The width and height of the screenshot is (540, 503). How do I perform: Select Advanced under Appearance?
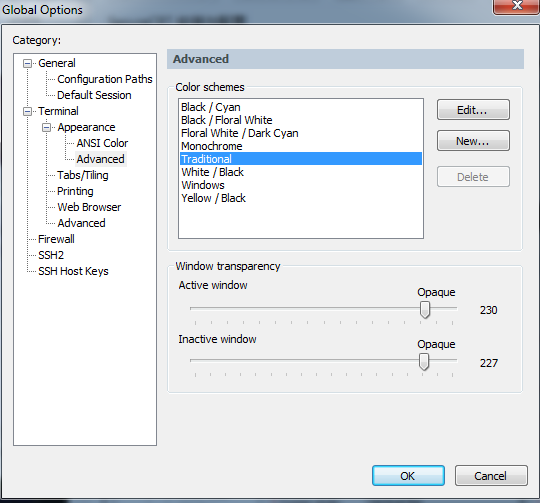(x=100, y=159)
